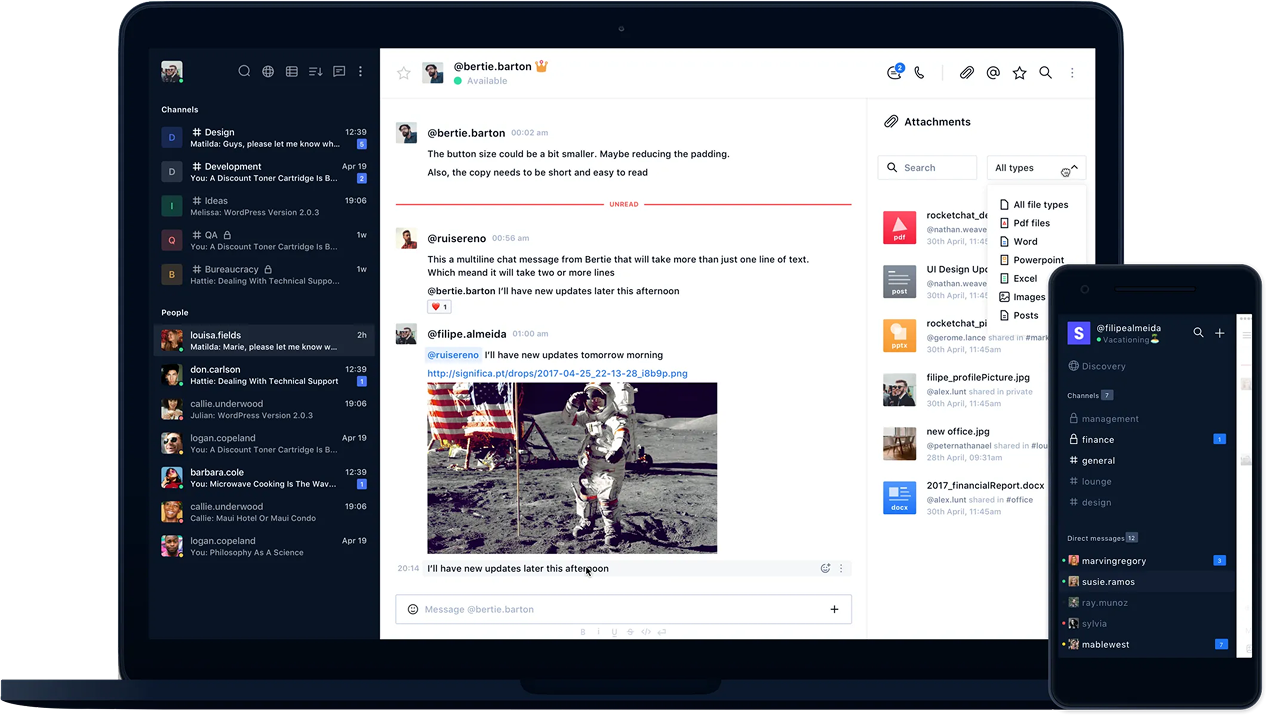Open starred messages with the star icon
1267x716 pixels.
click(x=1019, y=72)
